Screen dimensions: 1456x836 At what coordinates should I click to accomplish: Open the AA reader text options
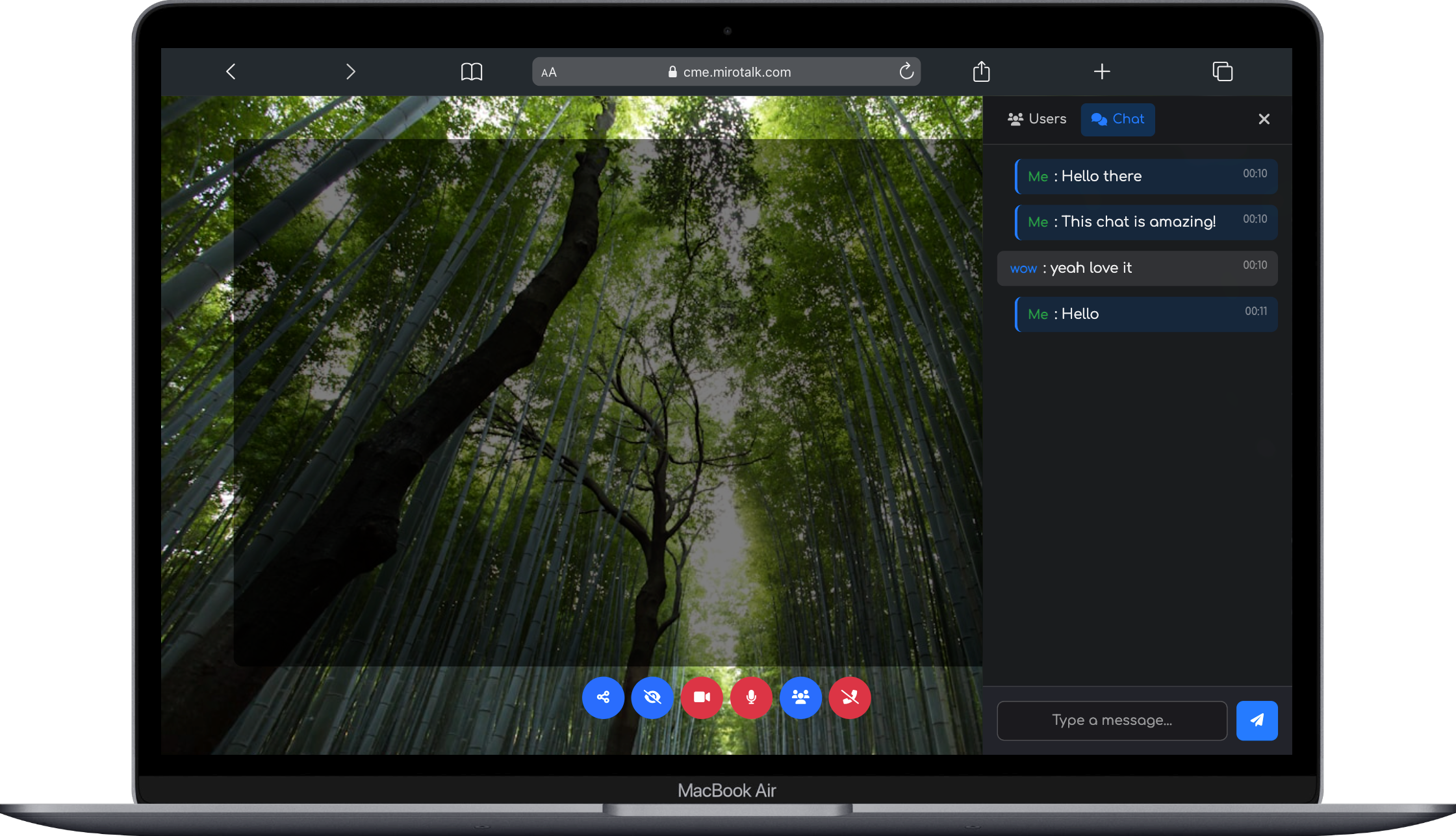[549, 72]
